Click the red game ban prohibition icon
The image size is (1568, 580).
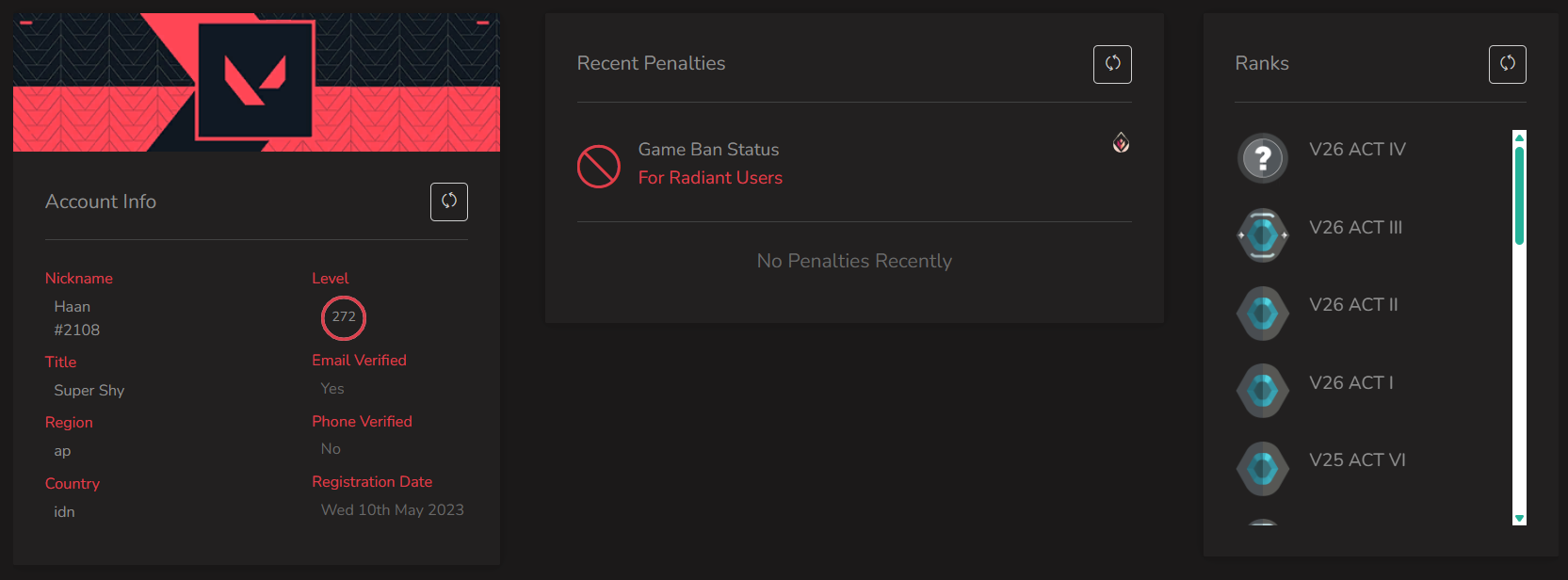click(x=599, y=167)
